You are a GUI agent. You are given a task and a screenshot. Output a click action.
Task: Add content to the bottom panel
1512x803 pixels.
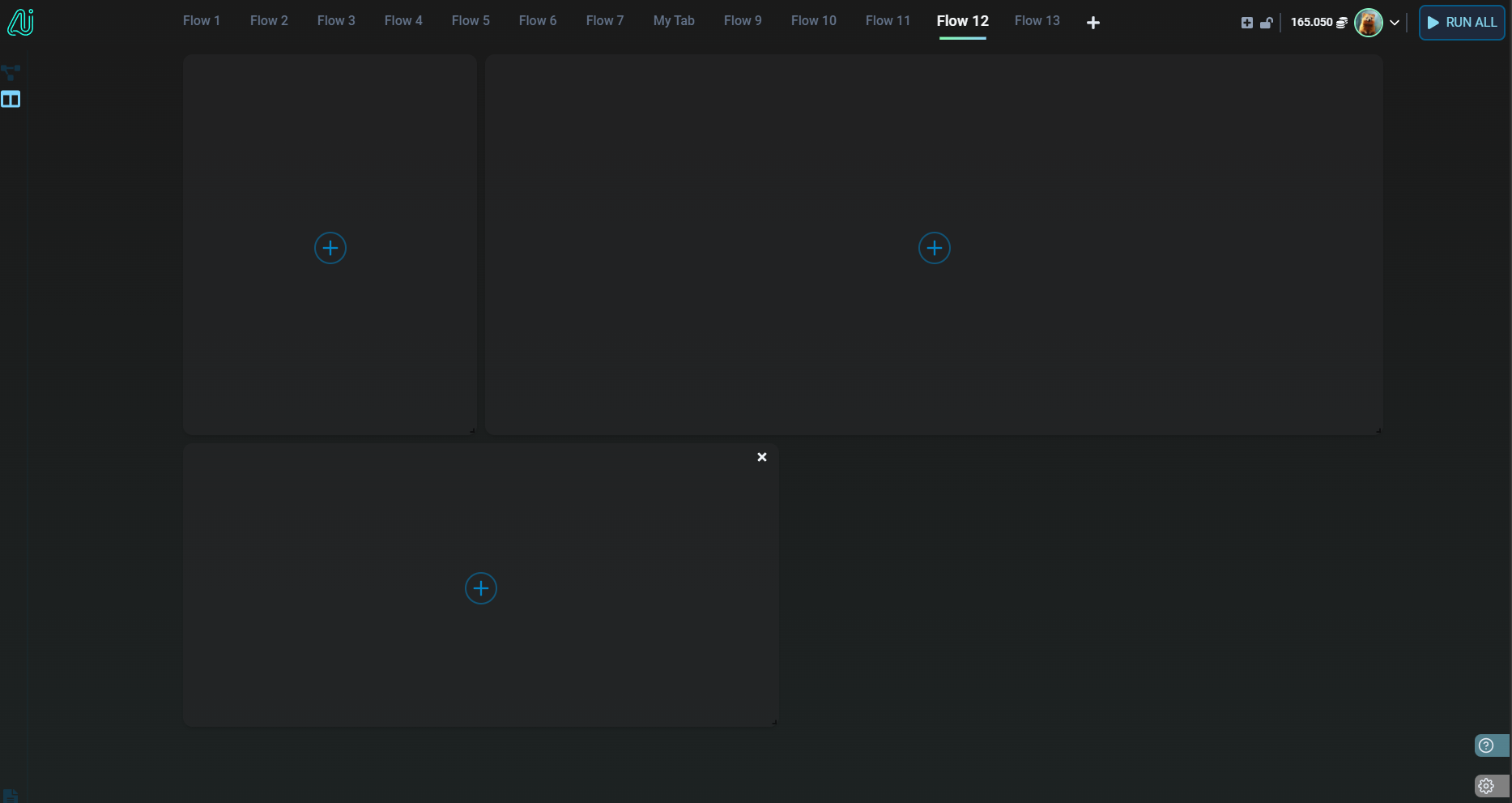(481, 588)
